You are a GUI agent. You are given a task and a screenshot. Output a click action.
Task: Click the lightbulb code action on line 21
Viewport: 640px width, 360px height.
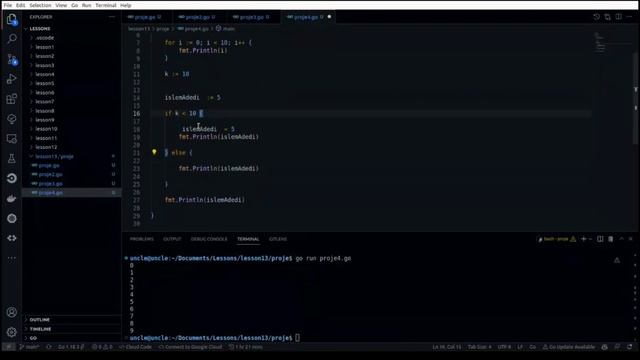[154, 152]
